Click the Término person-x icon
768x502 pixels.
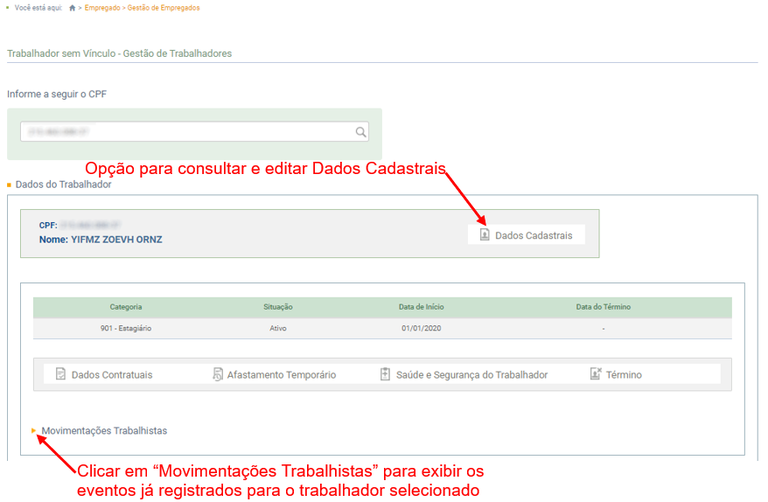pyautogui.click(x=595, y=374)
